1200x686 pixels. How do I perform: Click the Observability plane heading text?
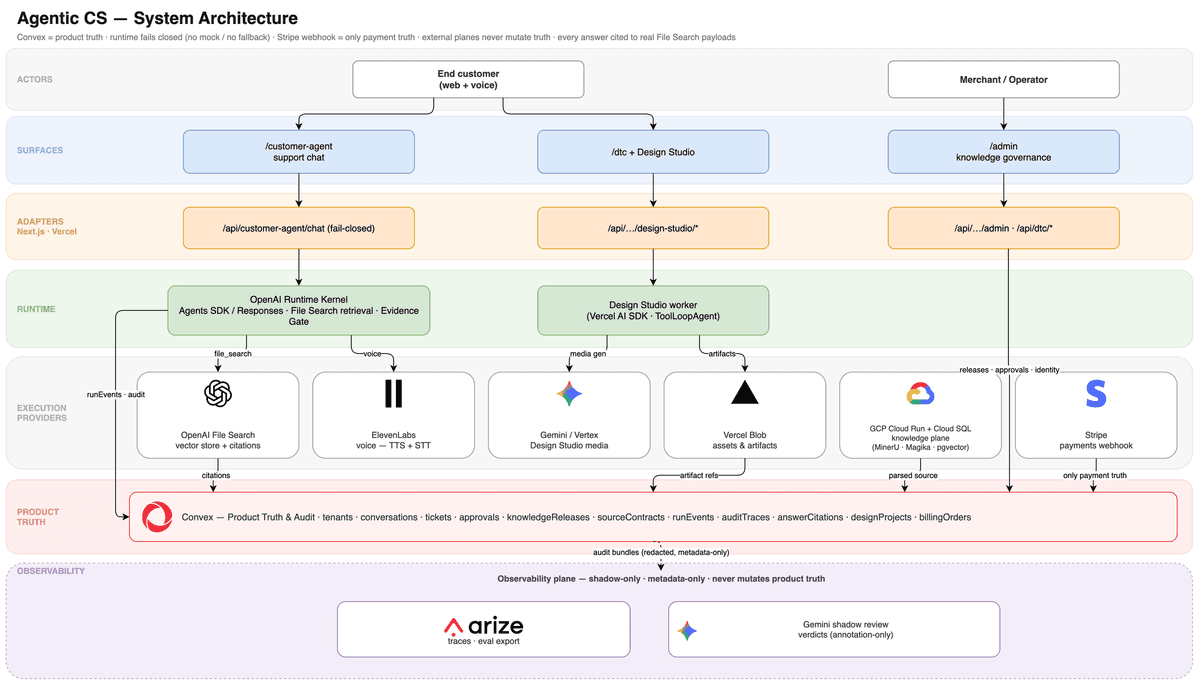coord(661,579)
